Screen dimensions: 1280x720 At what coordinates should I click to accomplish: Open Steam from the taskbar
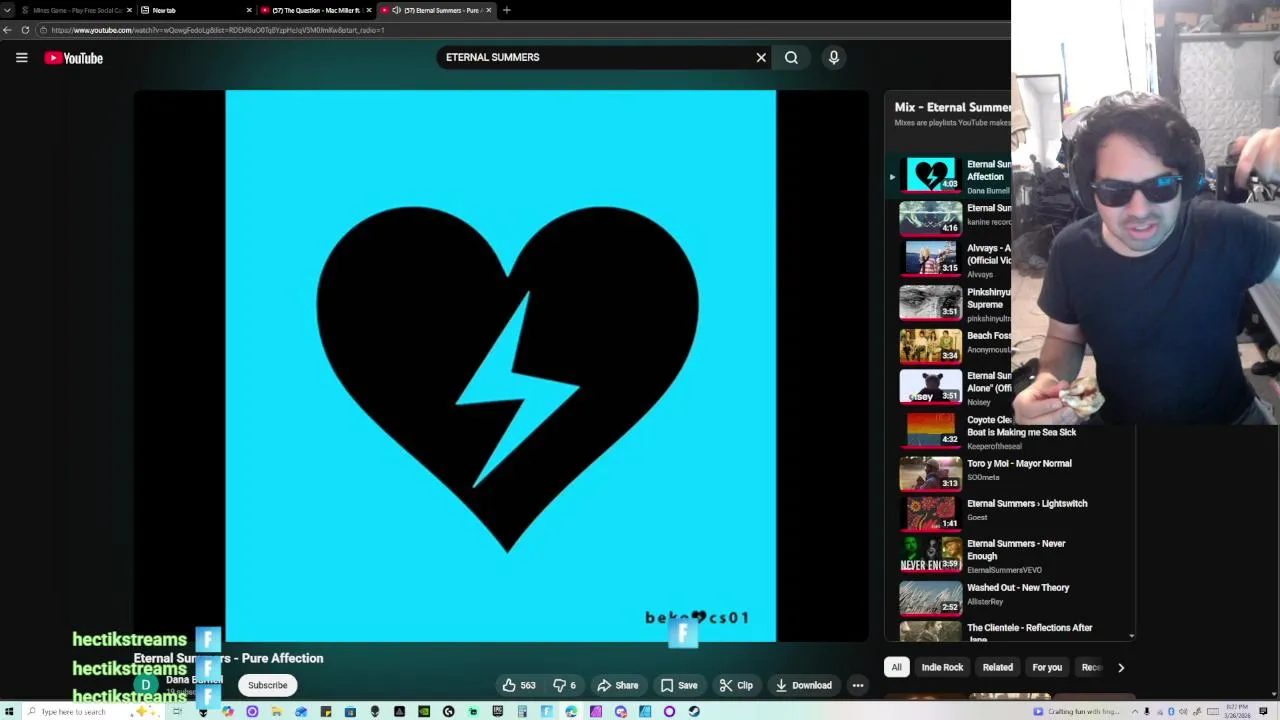coord(694,712)
